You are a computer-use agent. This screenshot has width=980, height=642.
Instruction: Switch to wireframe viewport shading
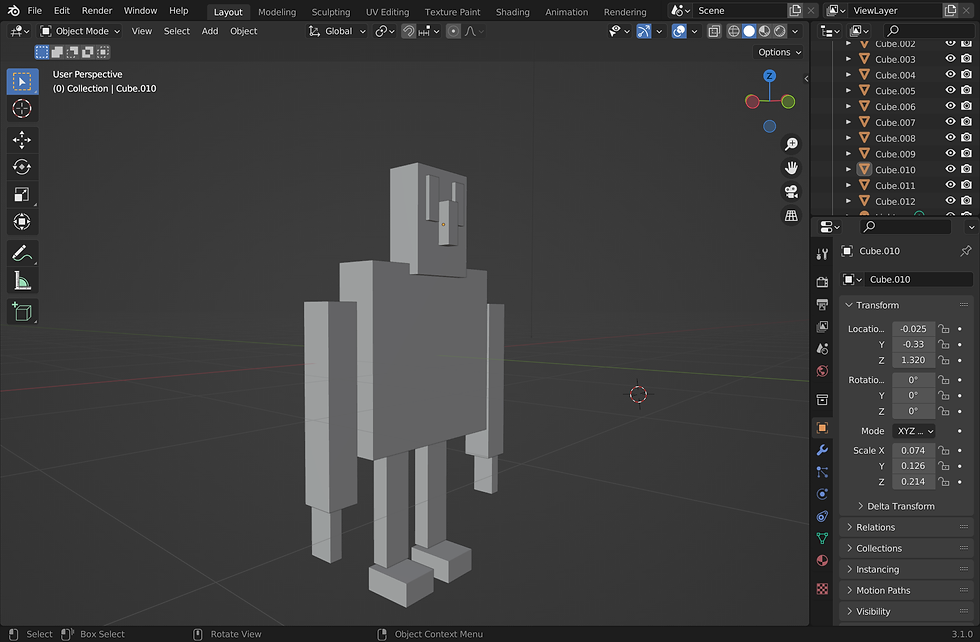click(734, 31)
